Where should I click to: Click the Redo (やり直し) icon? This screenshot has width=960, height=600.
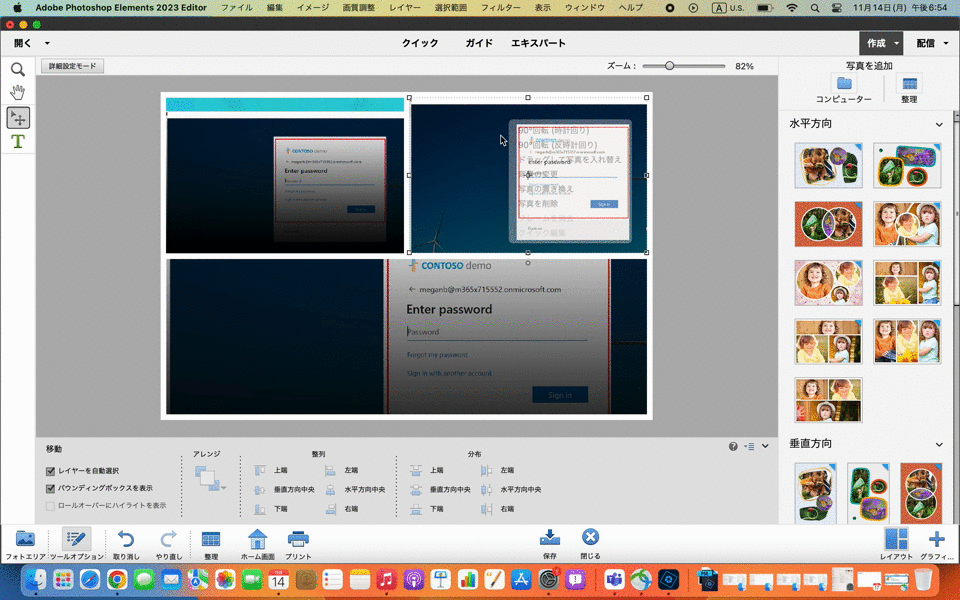point(168,539)
